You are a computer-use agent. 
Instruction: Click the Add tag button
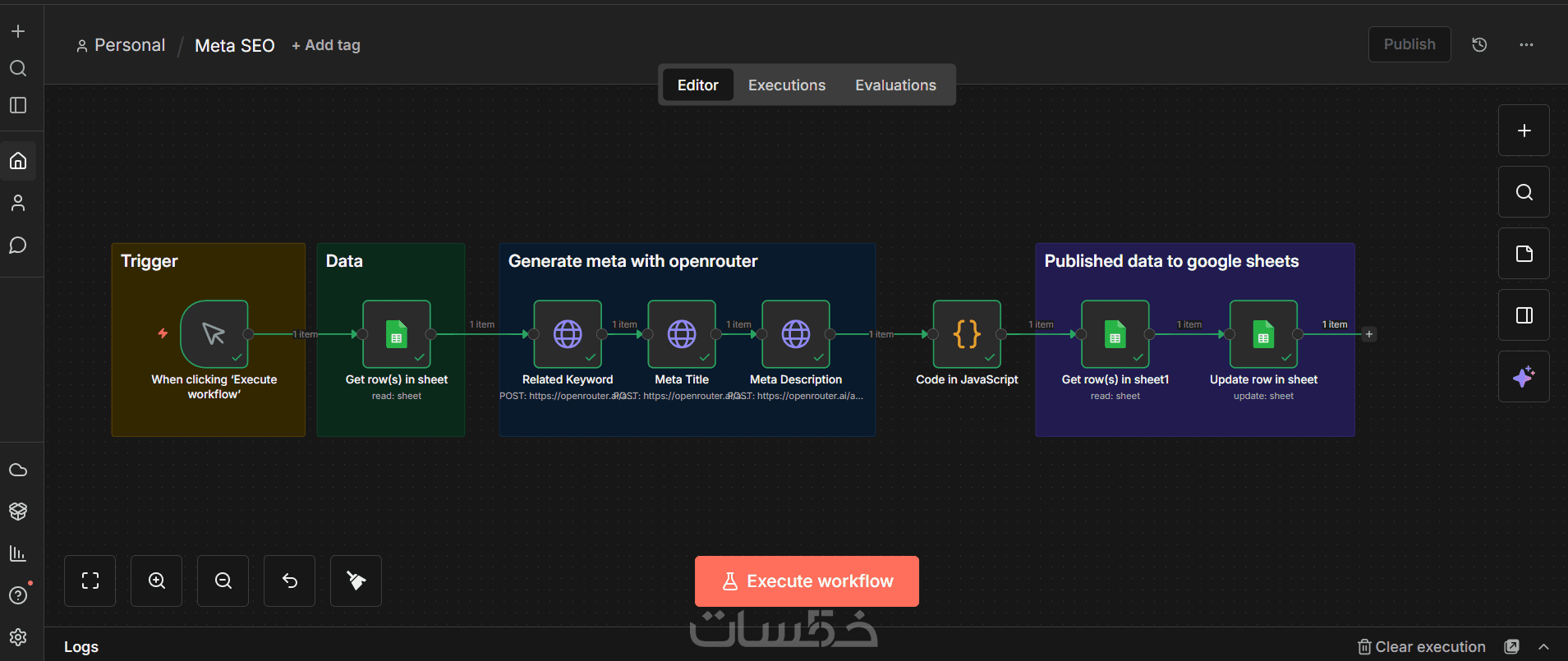pos(326,45)
